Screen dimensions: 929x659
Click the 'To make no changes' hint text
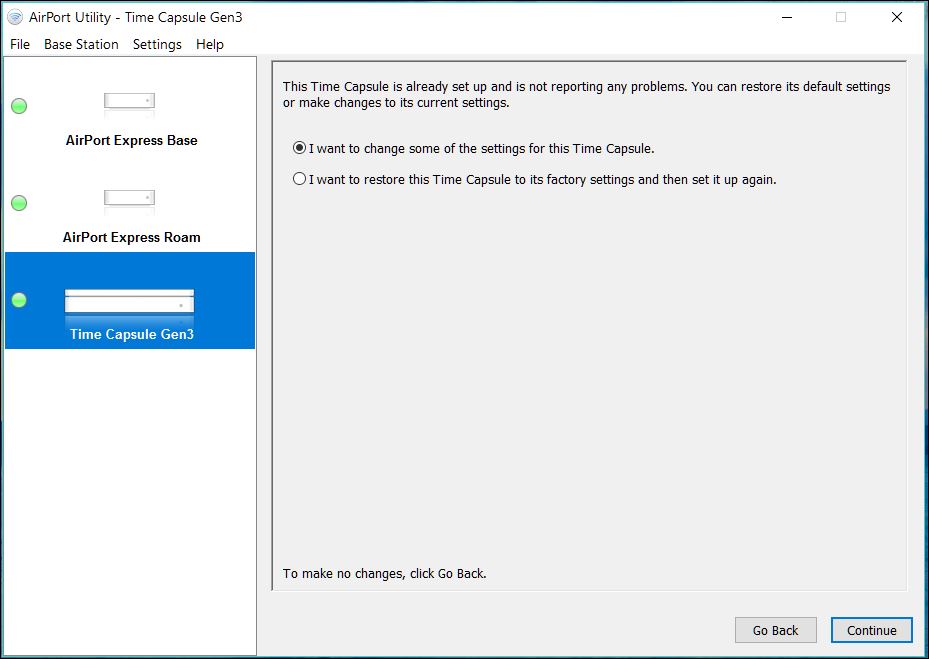(385, 574)
